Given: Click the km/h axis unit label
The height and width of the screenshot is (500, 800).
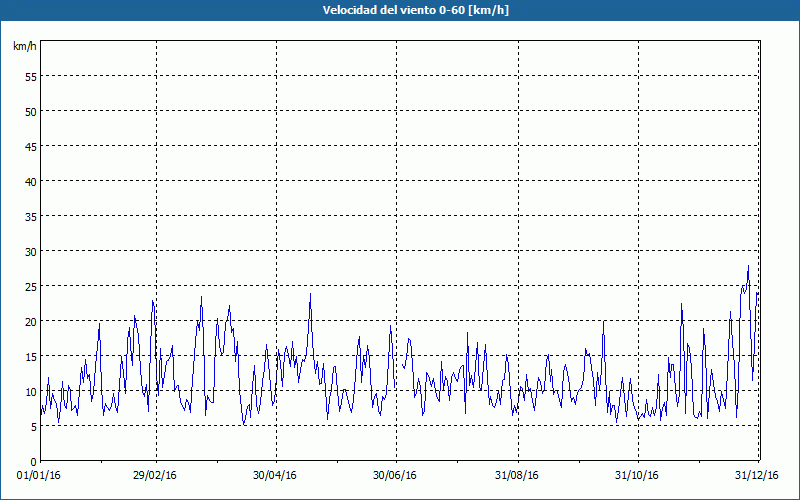Looking at the screenshot, I should (x=24, y=46).
